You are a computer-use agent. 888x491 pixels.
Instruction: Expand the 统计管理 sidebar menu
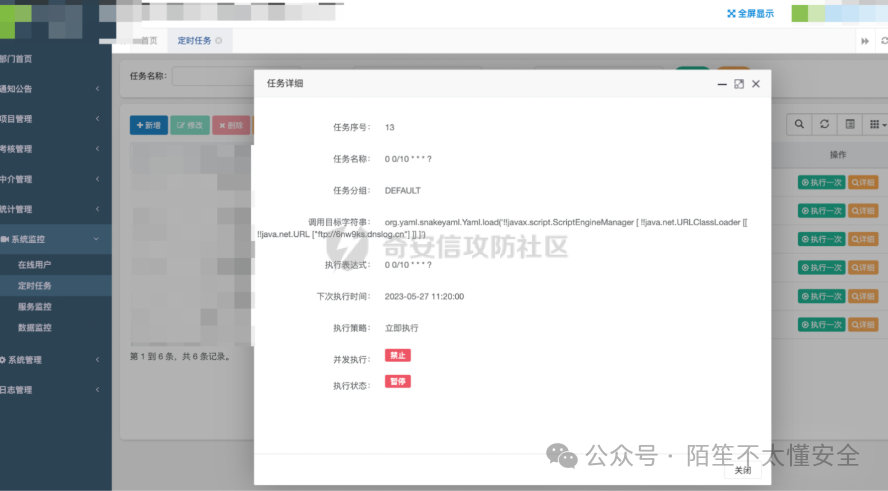coord(56,209)
